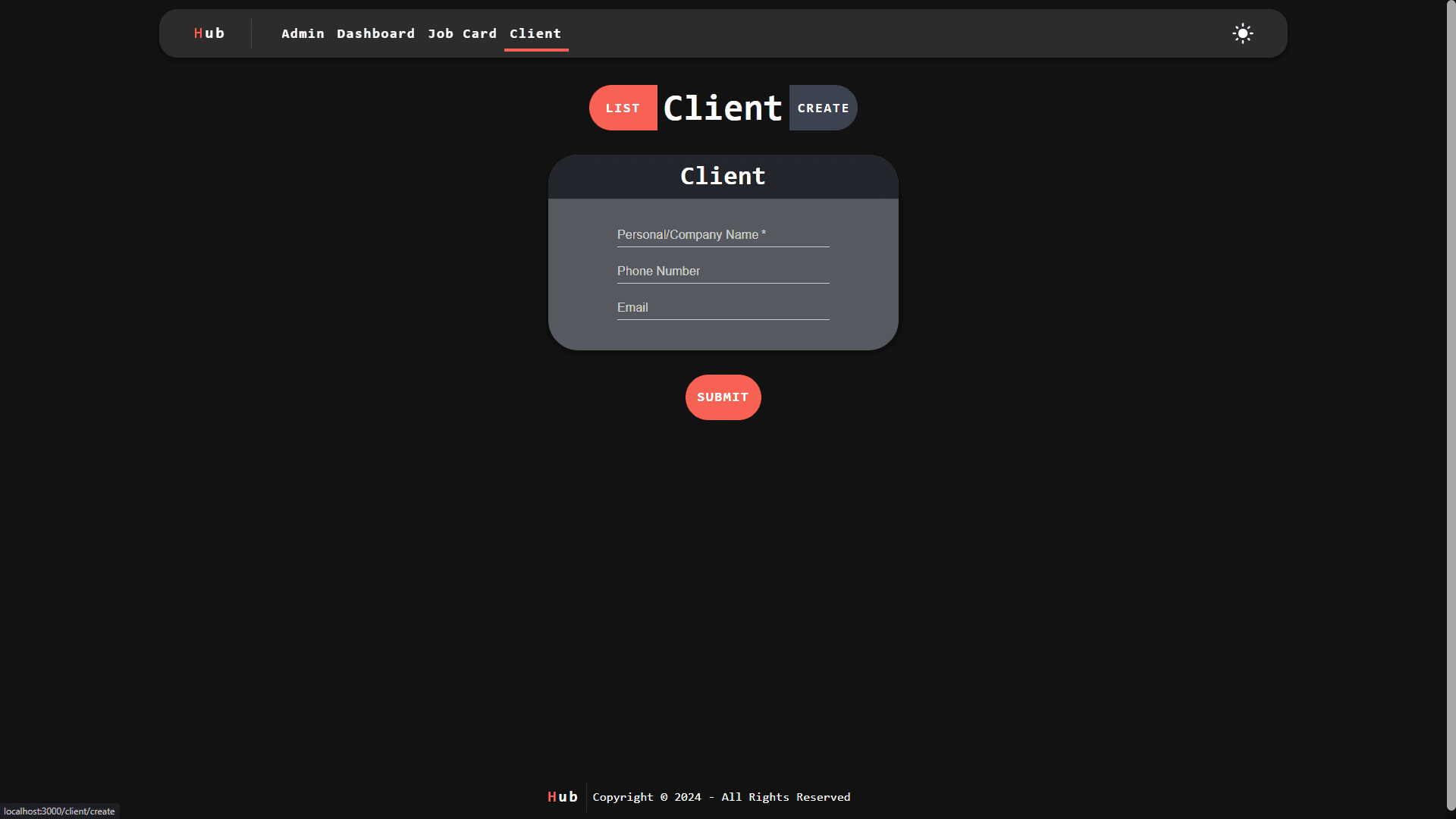
Task: Click the Email input field
Action: pos(722,307)
